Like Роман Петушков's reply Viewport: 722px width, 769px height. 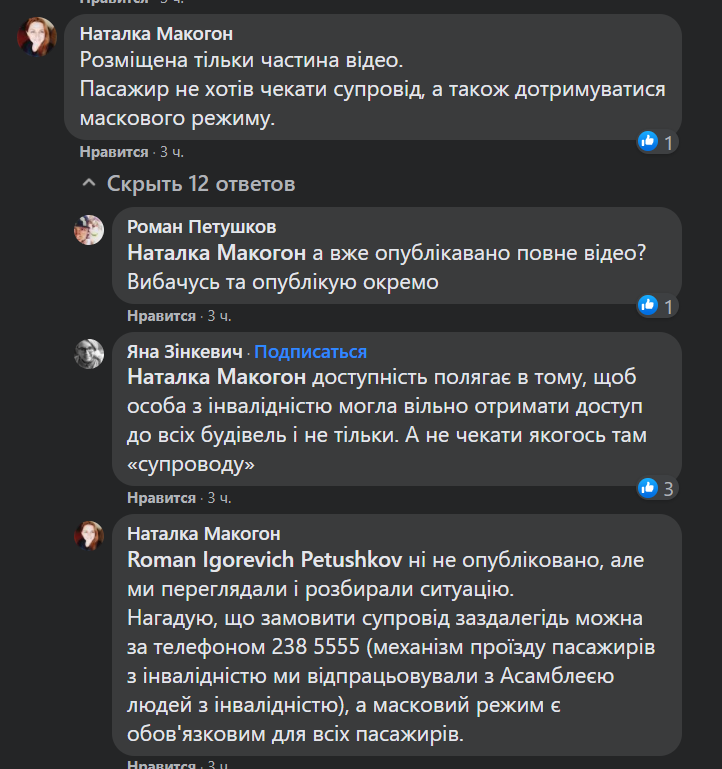point(161,316)
